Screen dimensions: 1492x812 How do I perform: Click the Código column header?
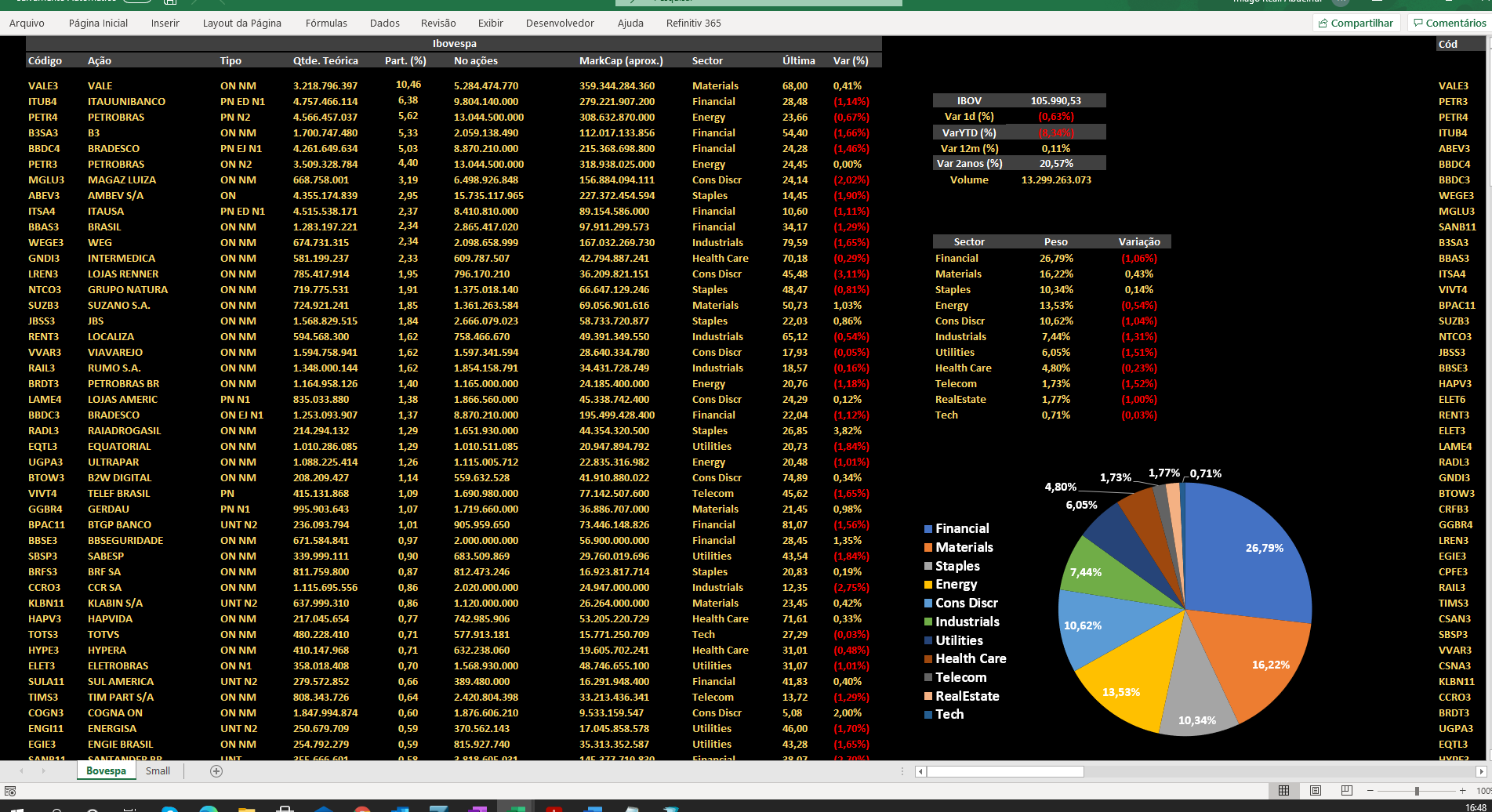pyautogui.click(x=45, y=60)
